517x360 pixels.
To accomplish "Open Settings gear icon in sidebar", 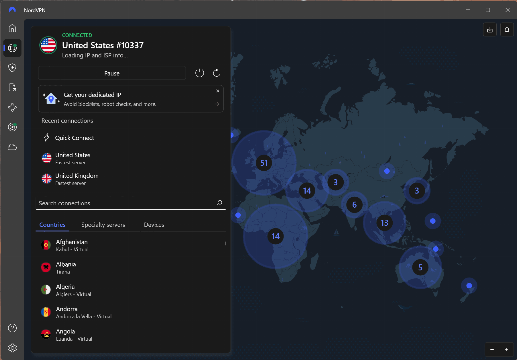I will [x=12, y=348].
